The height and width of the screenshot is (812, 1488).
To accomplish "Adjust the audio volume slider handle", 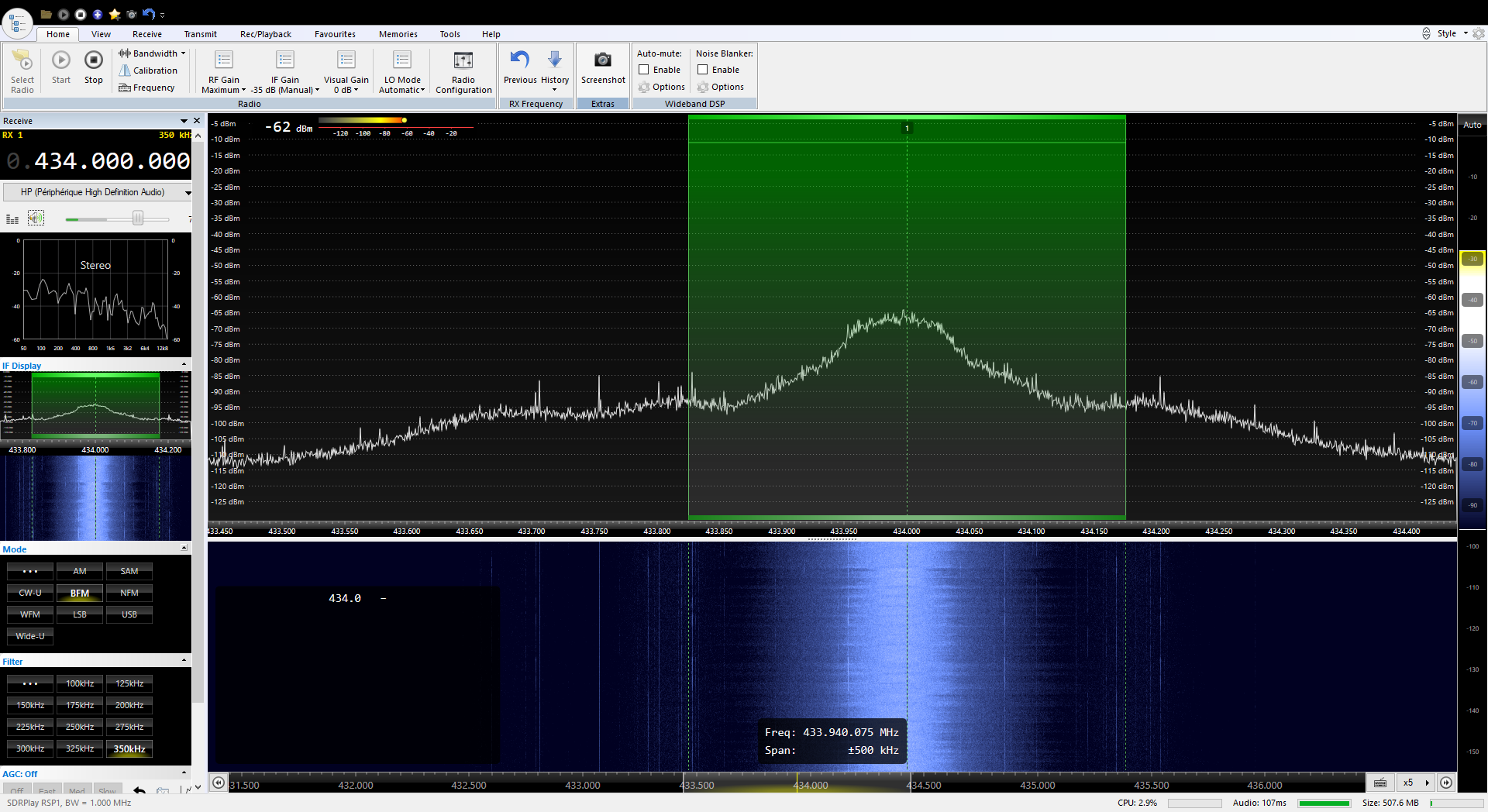I will 138,218.
